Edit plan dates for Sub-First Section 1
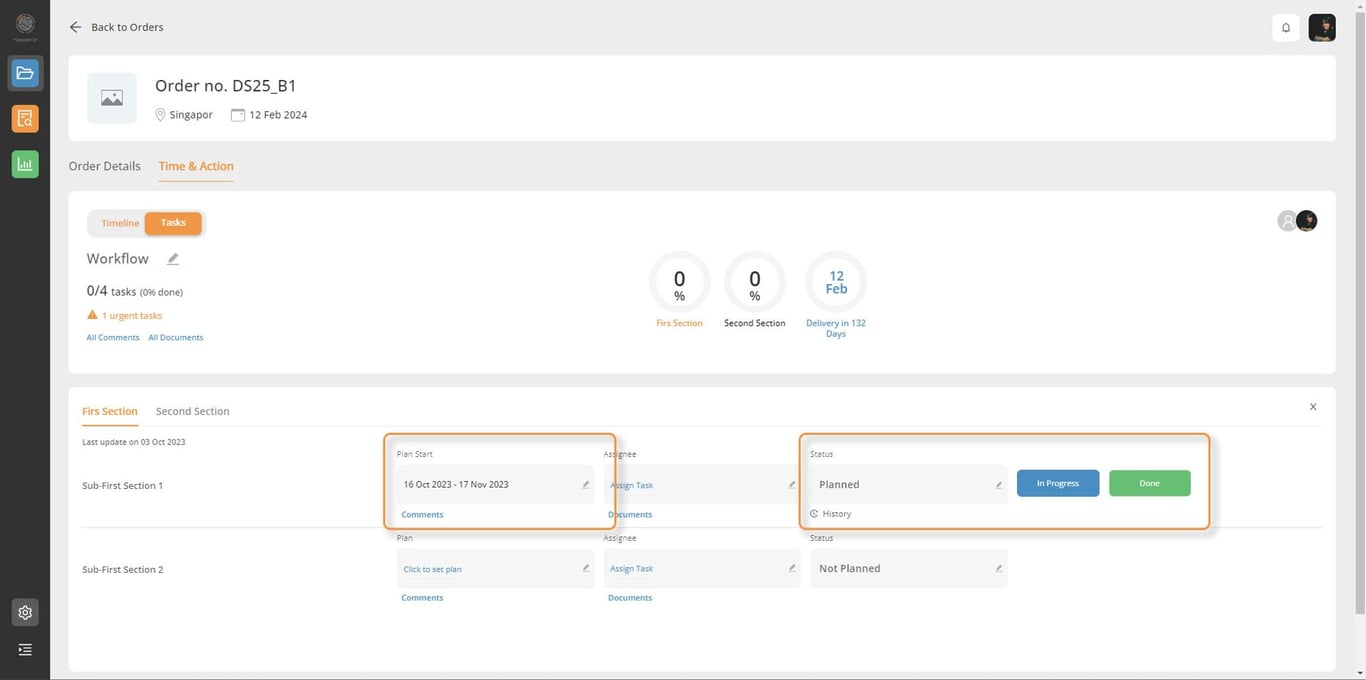This screenshot has width=1366, height=680. 586,485
